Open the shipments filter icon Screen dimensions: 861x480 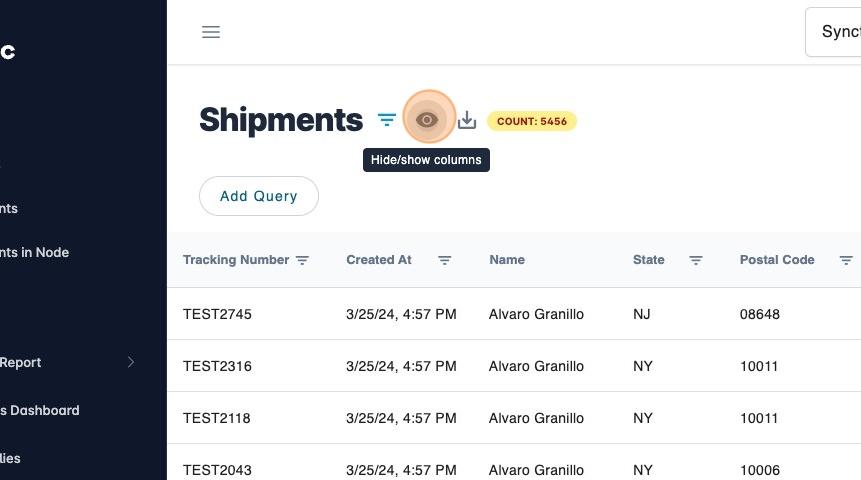coord(387,120)
